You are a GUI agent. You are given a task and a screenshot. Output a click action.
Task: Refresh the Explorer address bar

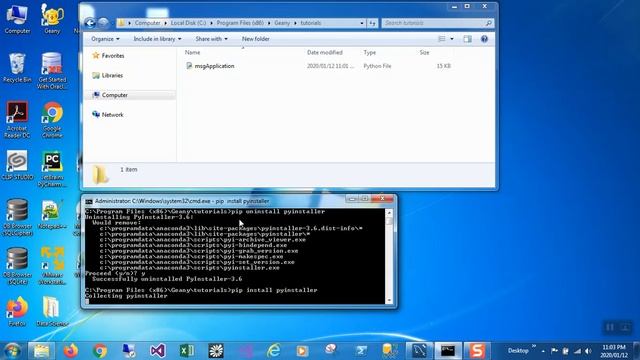(372, 23)
